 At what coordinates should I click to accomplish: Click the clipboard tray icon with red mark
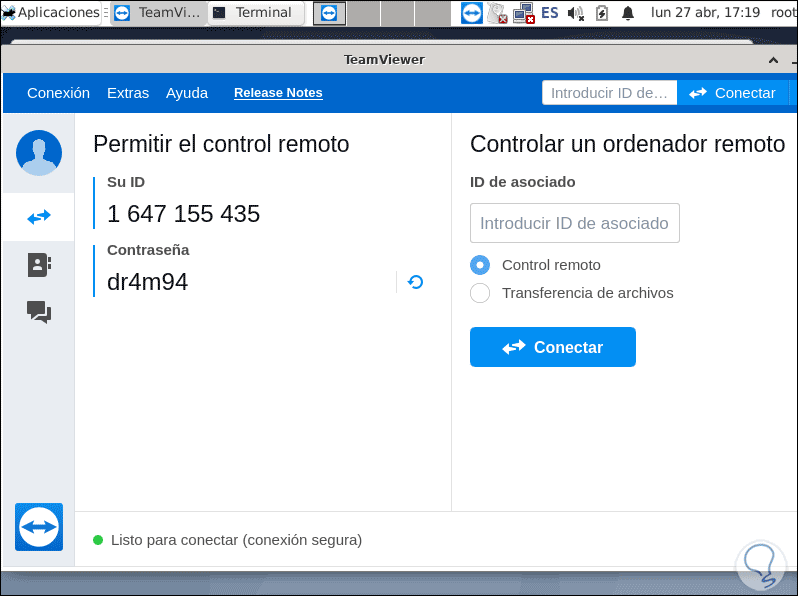point(497,13)
